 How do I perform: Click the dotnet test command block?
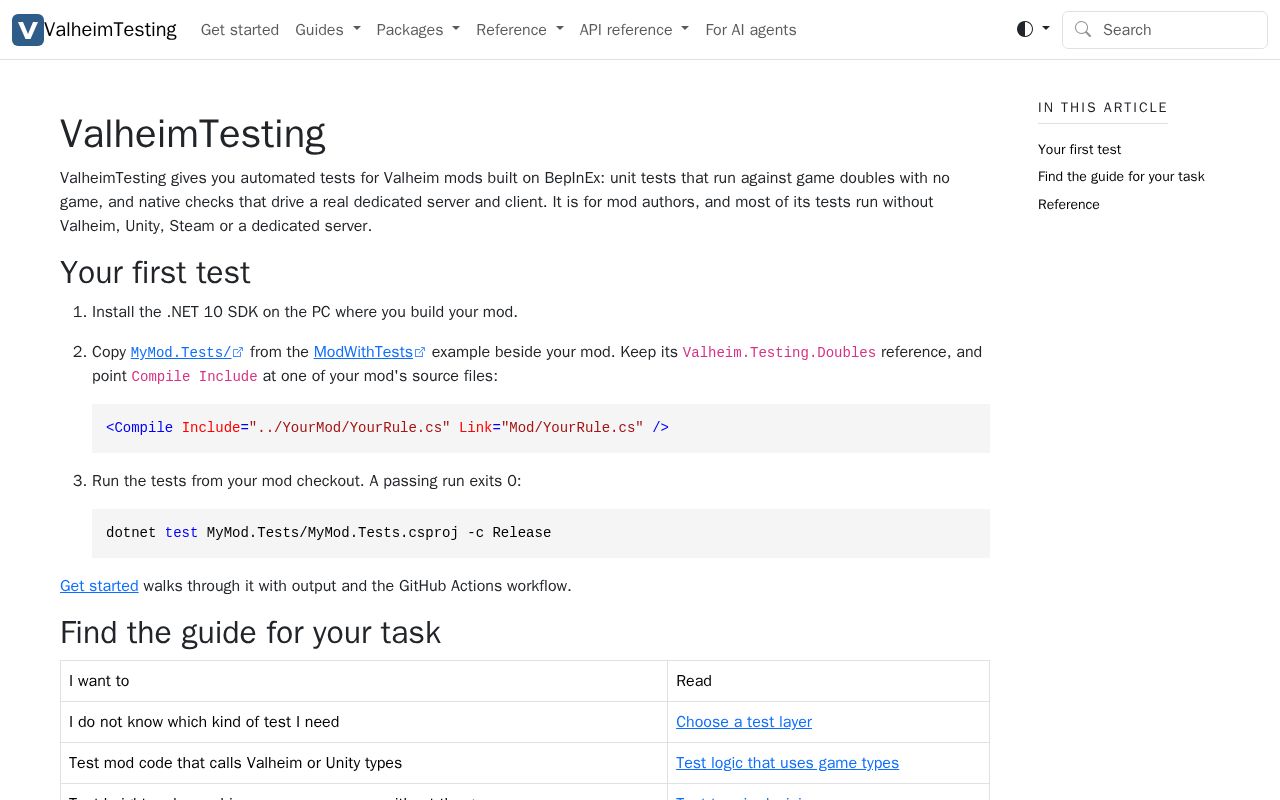pyautogui.click(x=541, y=533)
